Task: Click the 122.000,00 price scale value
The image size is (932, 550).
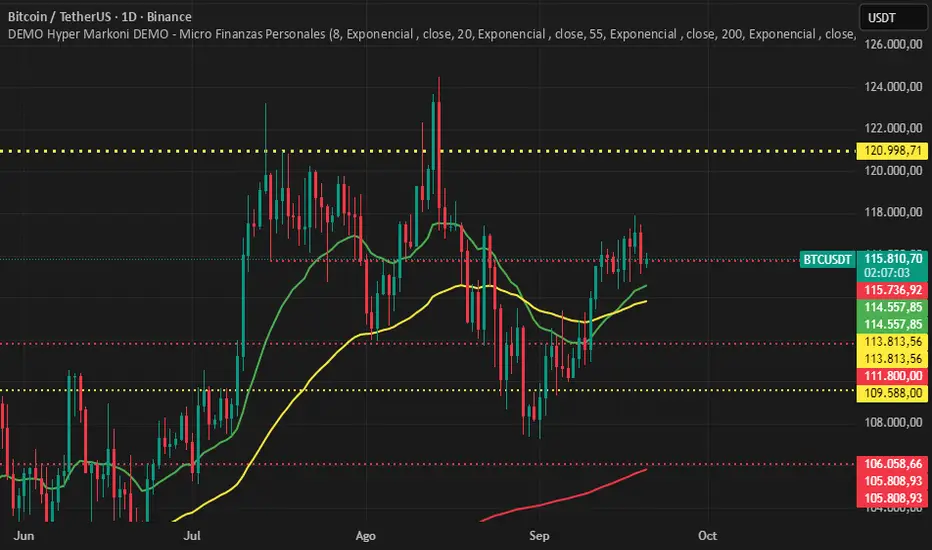Action: click(893, 128)
